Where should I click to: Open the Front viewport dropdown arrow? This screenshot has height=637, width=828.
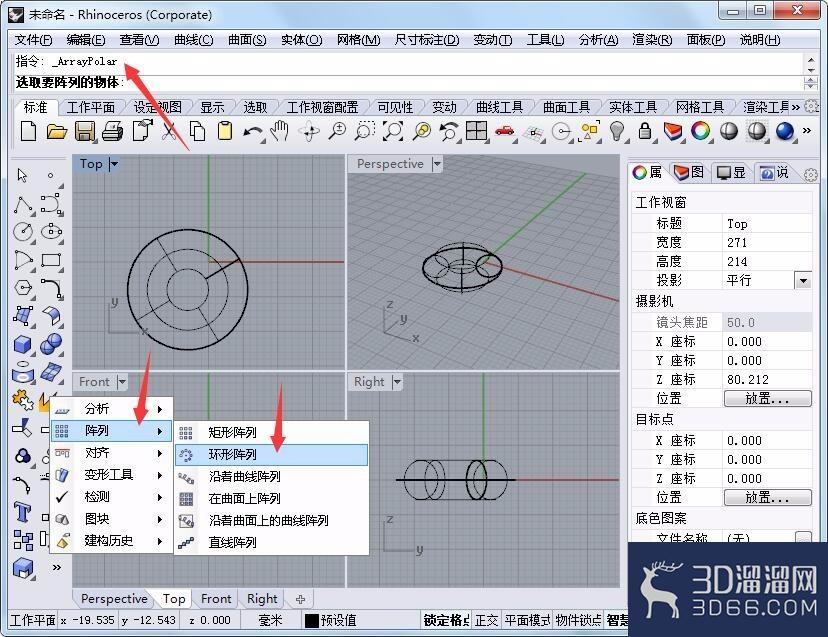122,381
